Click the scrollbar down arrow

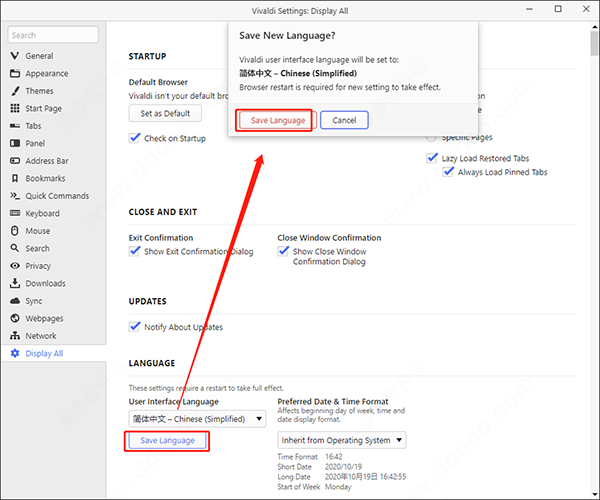tap(594, 494)
